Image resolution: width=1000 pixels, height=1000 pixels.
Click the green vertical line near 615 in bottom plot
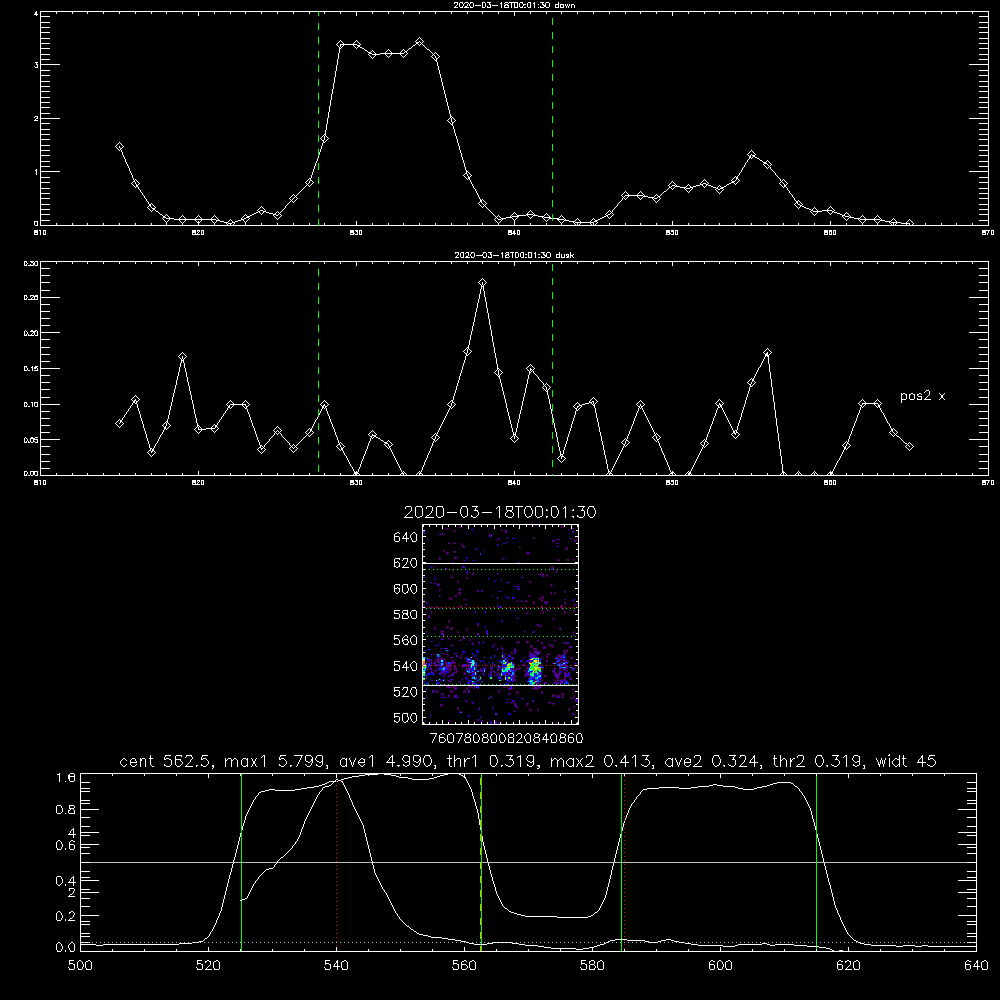point(816,862)
